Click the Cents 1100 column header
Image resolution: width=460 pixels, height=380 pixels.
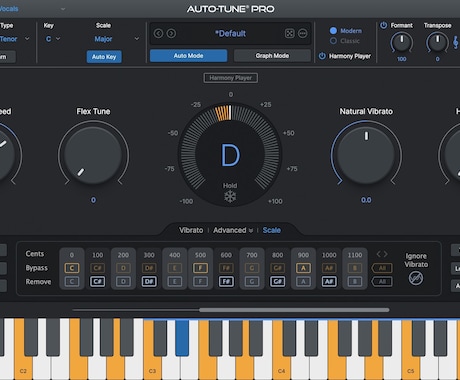(x=355, y=255)
